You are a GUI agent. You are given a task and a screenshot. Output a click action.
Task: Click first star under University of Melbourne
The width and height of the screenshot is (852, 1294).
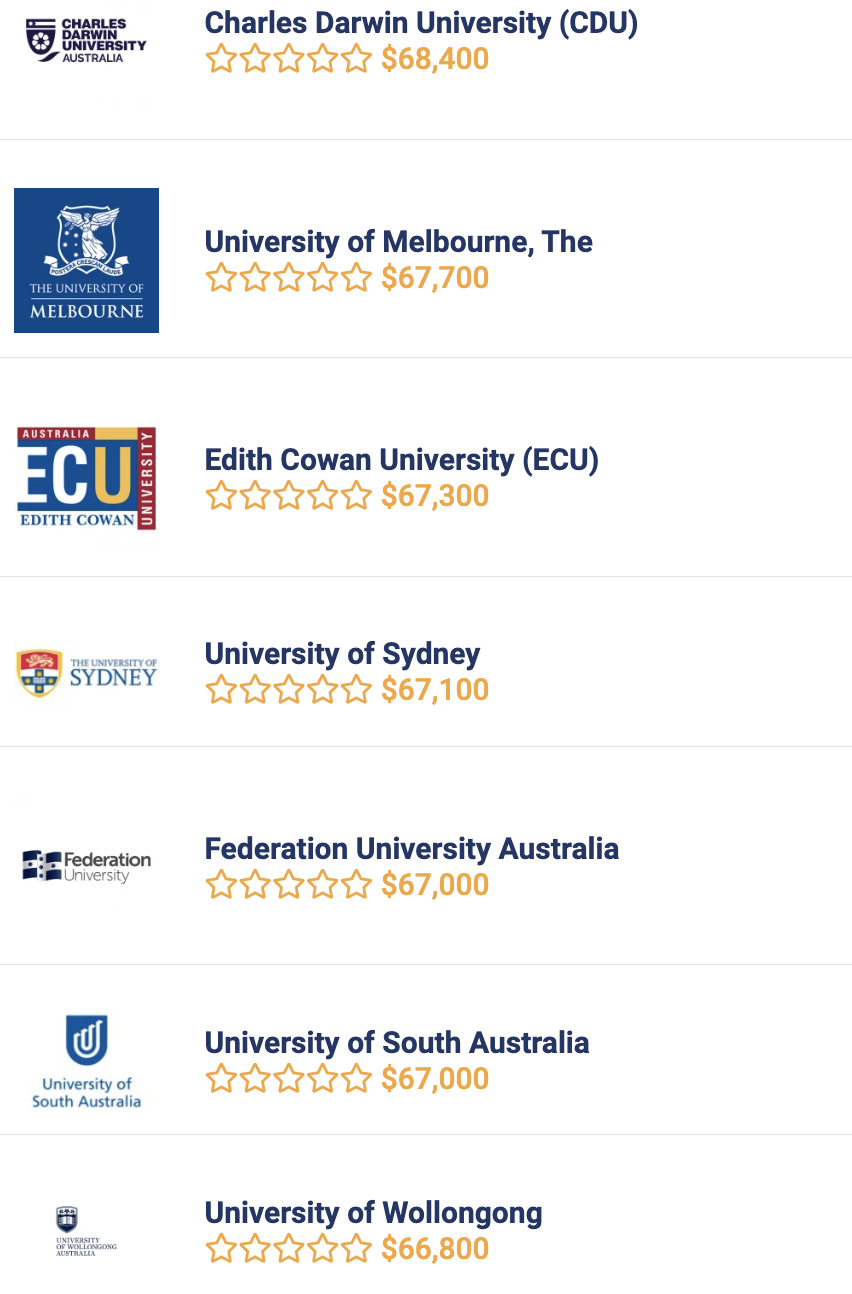[x=221, y=277]
